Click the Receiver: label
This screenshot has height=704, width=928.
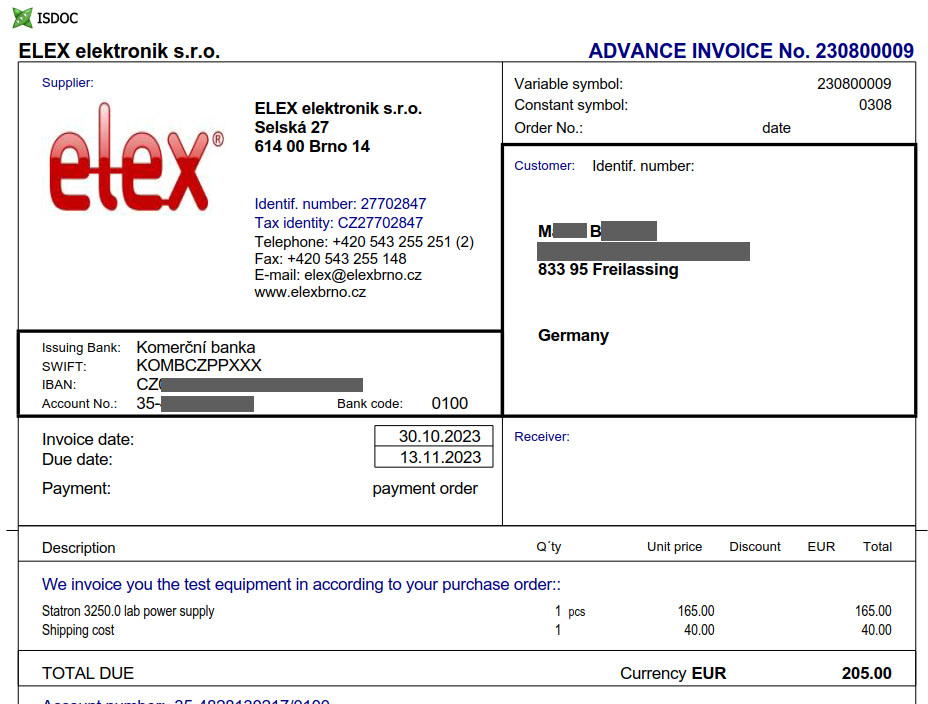point(542,437)
